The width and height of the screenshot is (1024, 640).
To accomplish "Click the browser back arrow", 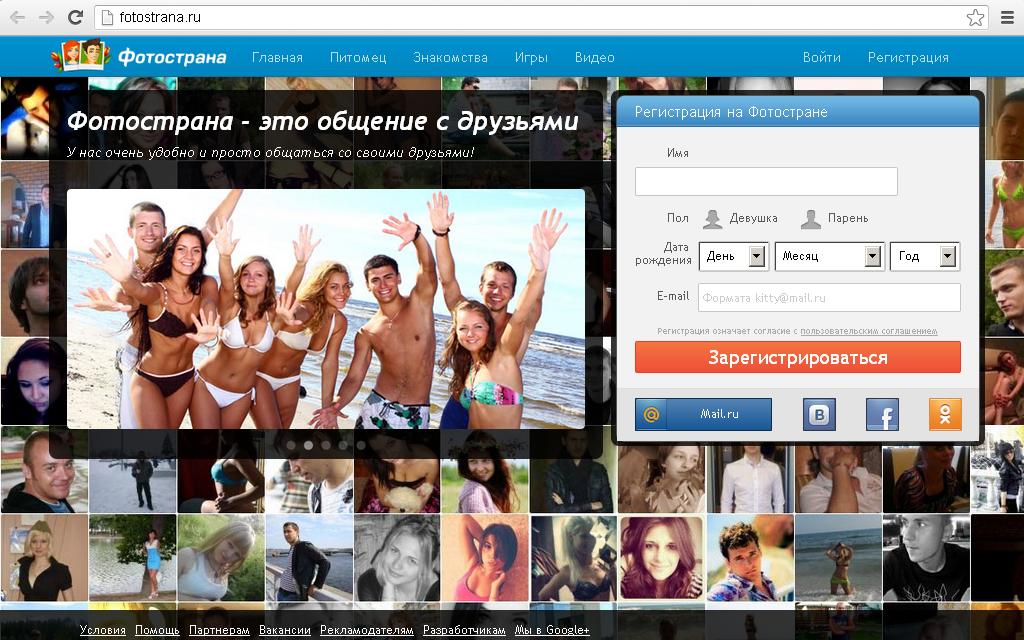I will [17, 17].
